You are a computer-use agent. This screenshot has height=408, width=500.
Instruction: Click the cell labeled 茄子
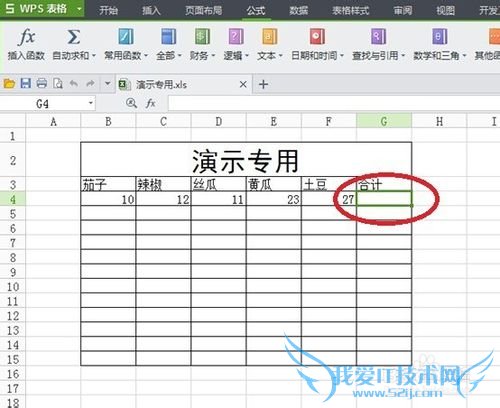click(x=108, y=184)
